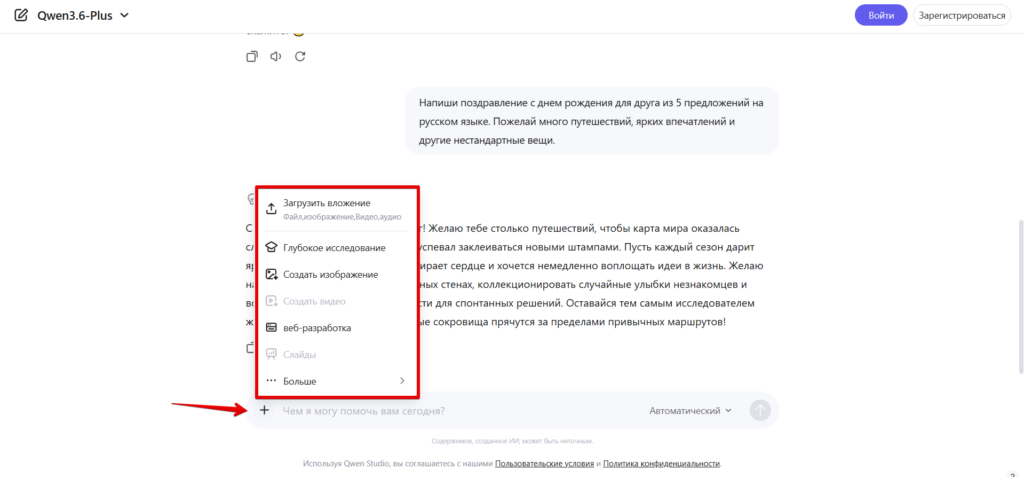Open the Автоматический mode dropdown
The height and width of the screenshot is (477, 1024).
coord(690,411)
